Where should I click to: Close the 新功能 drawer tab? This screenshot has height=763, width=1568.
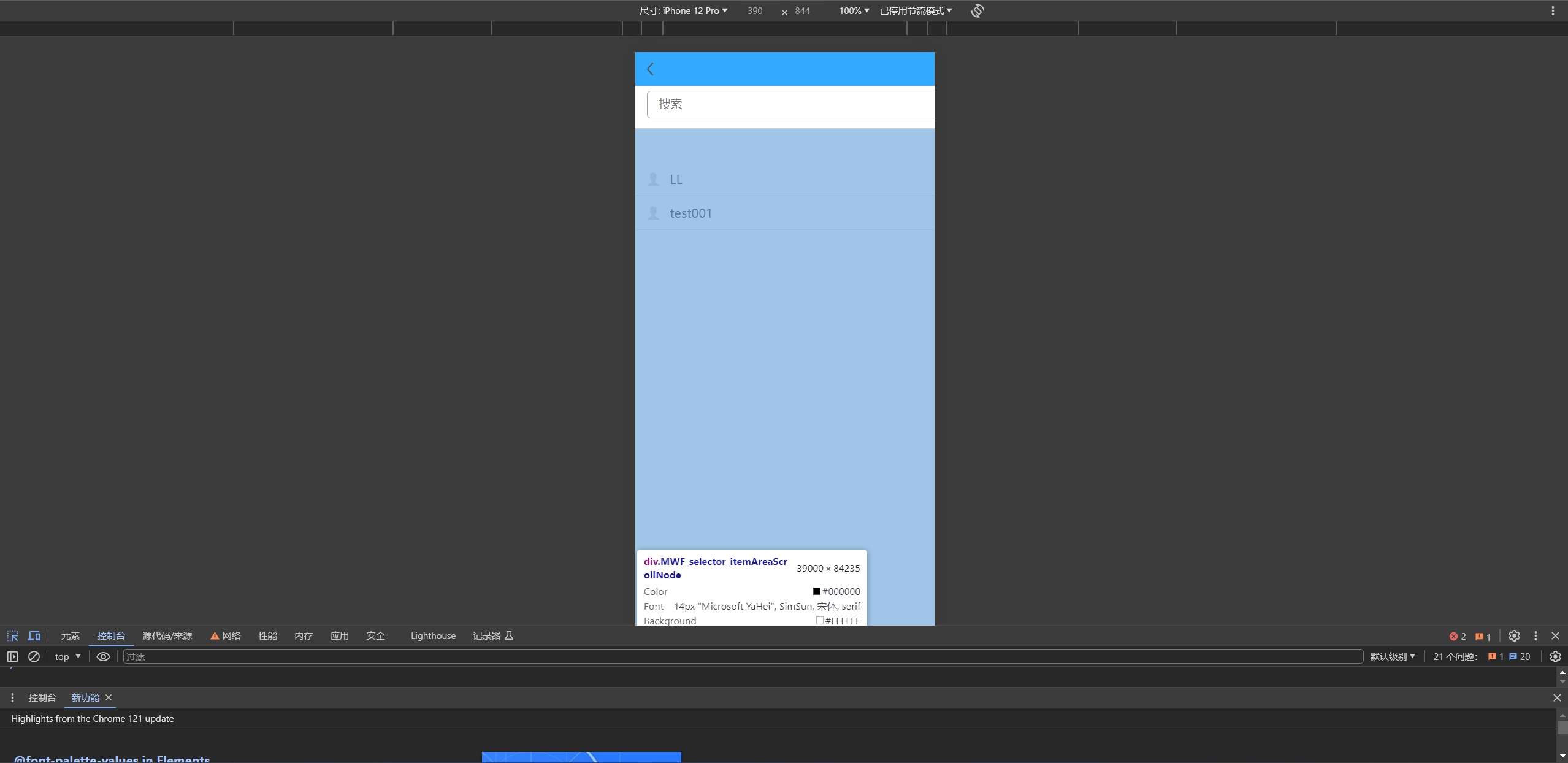coord(109,697)
